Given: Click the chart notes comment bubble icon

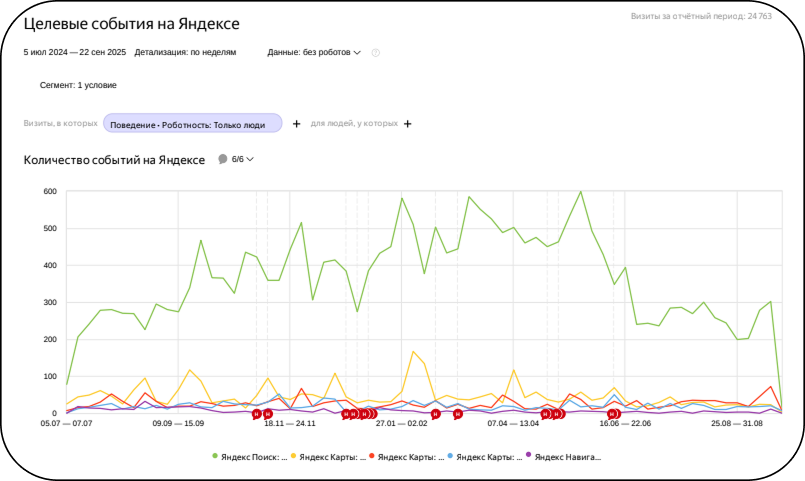Looking at the screenshot, I should click(x=223, y=159).
